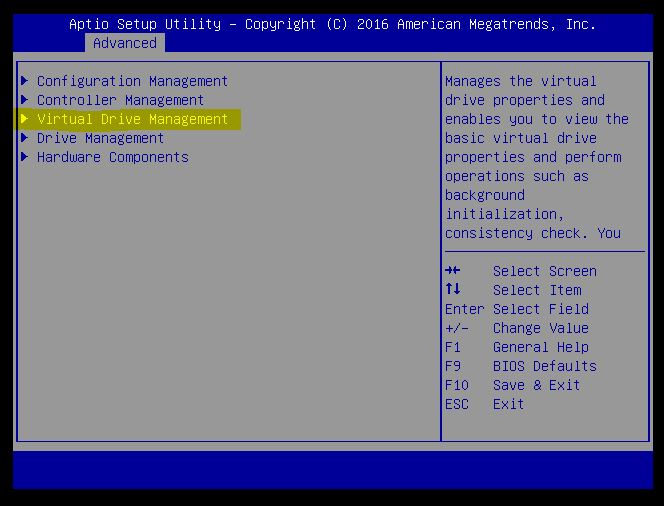
Task: Open Configuration Management submenu
Action: 133,81
